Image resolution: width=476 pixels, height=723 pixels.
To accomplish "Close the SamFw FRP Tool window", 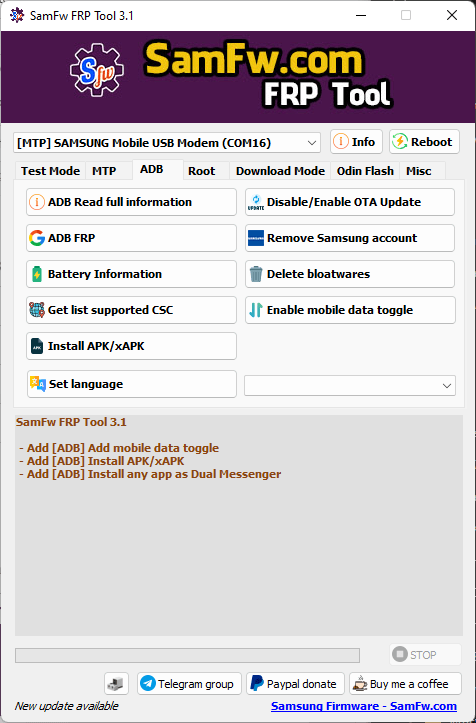I will (452, 15).
